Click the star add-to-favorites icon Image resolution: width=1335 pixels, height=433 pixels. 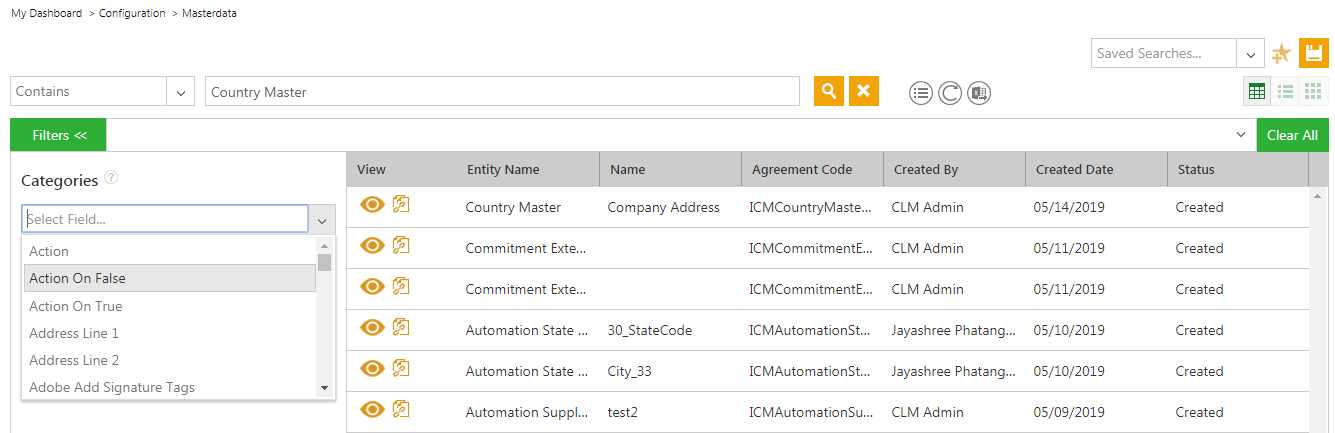tap(1281, 54)
